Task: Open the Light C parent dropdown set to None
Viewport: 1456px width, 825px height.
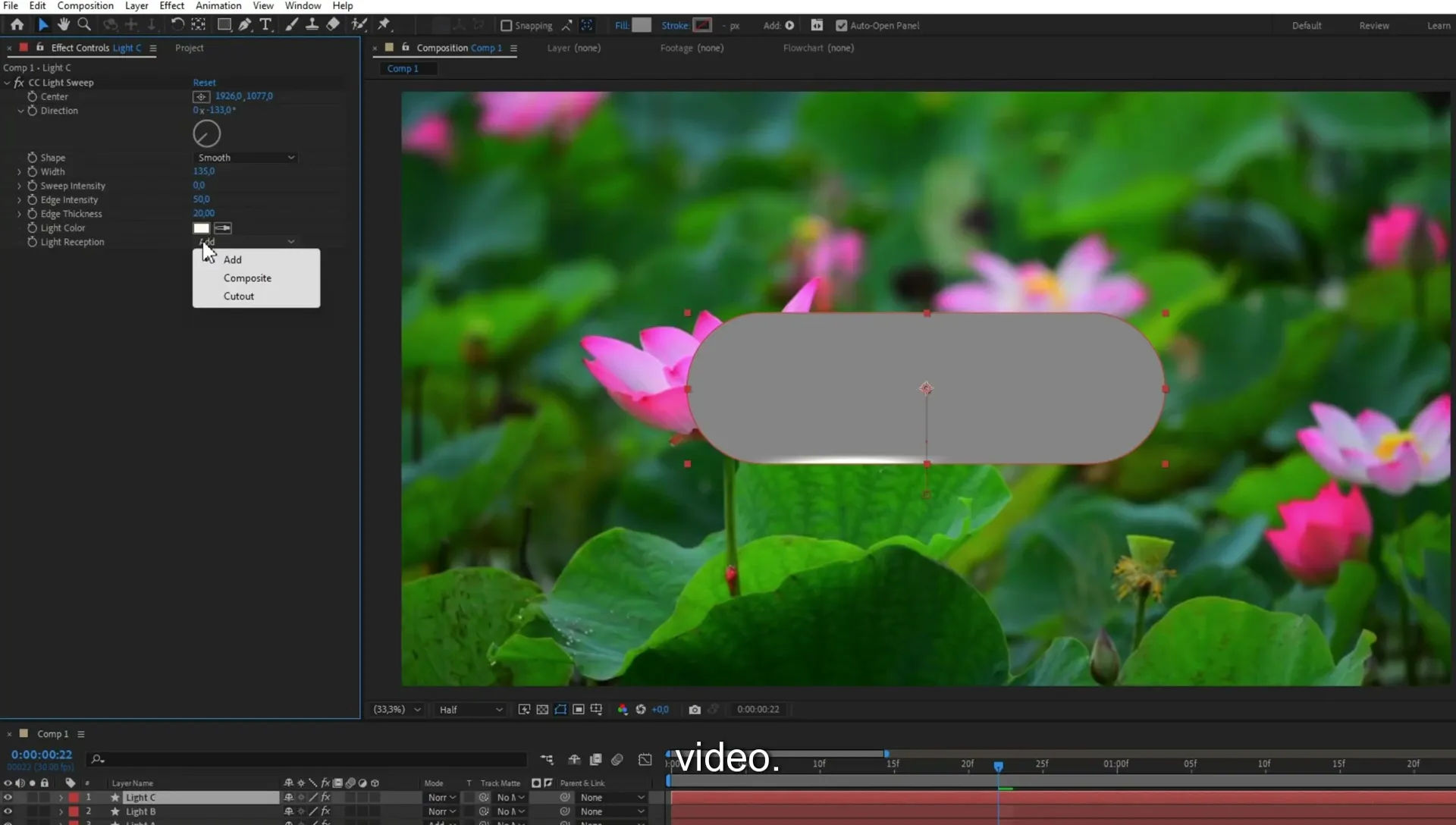Action: 612,798
